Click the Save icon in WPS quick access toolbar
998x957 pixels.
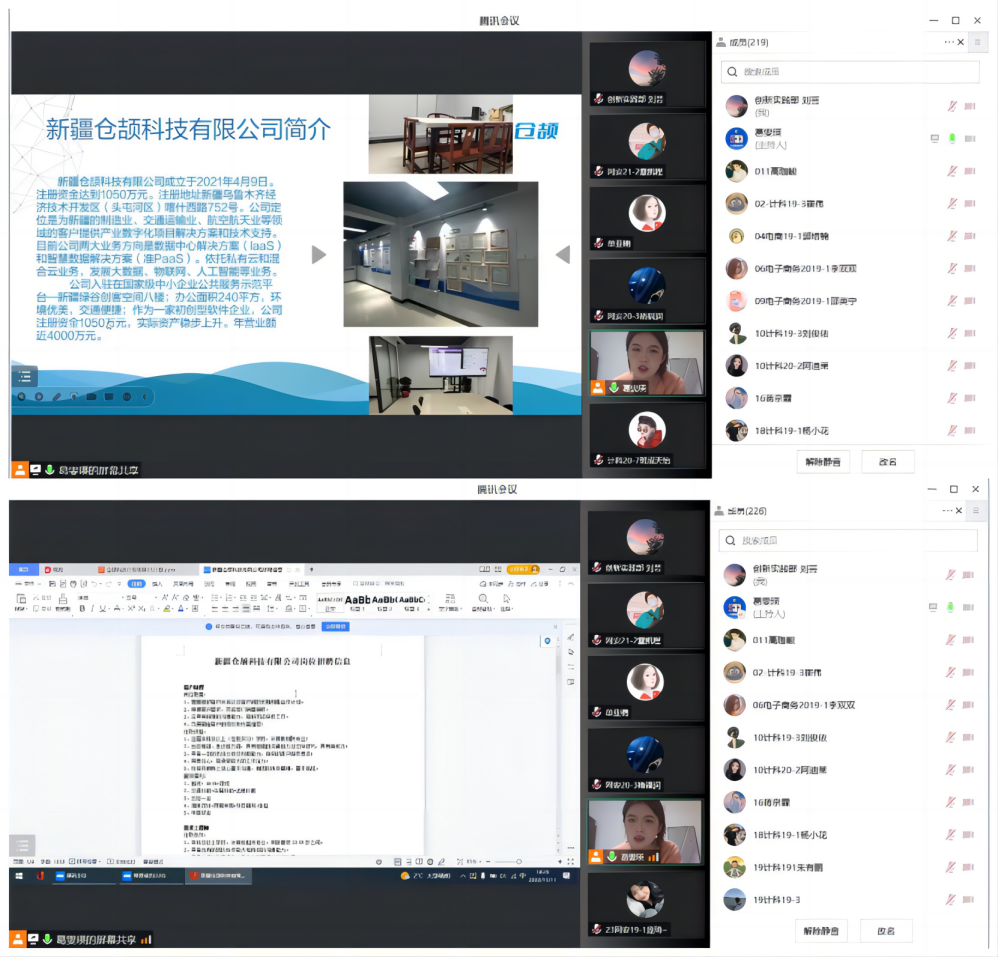coord(52,584)
